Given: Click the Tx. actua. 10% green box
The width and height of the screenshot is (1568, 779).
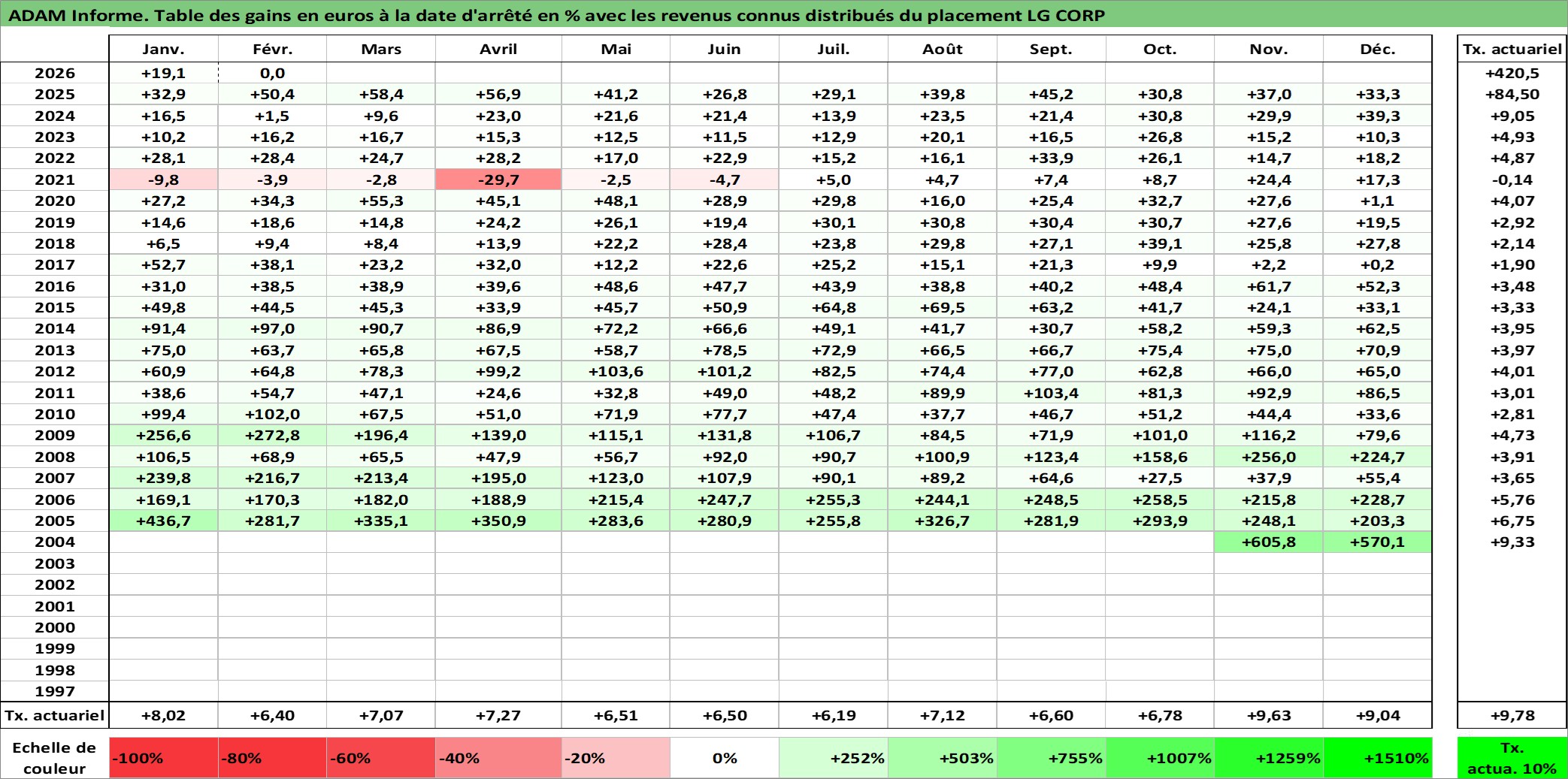Looking at the screenshot, I should coord(1512,758).
